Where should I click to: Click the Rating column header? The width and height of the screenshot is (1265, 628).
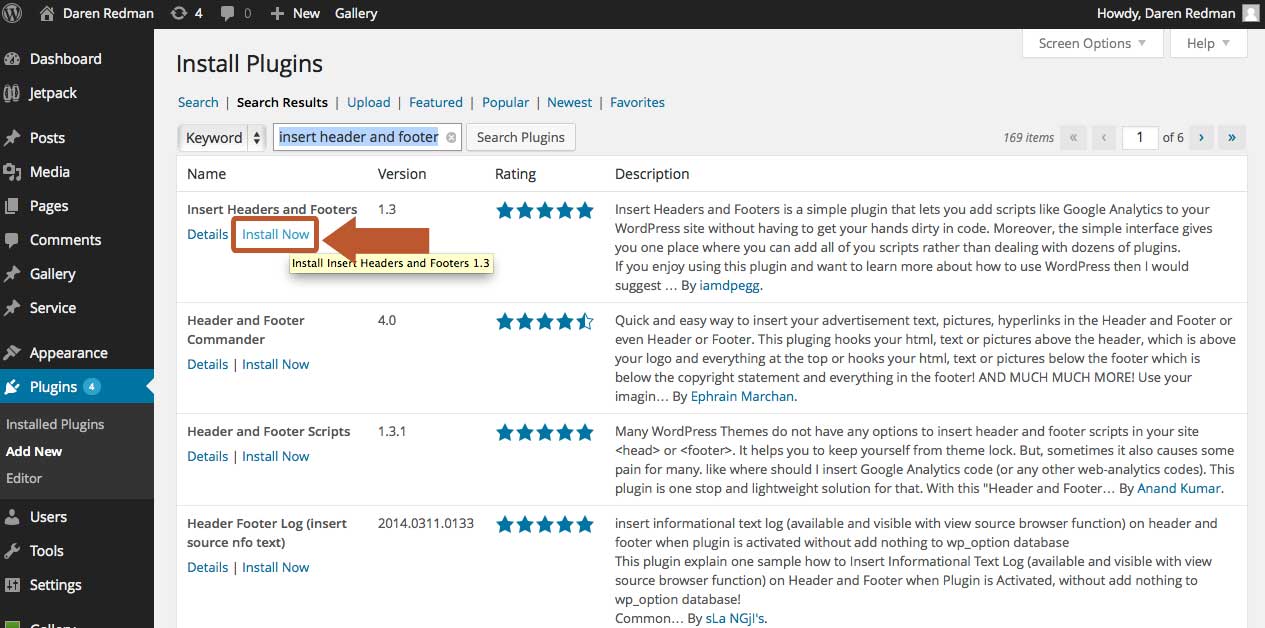coord(515,174)
